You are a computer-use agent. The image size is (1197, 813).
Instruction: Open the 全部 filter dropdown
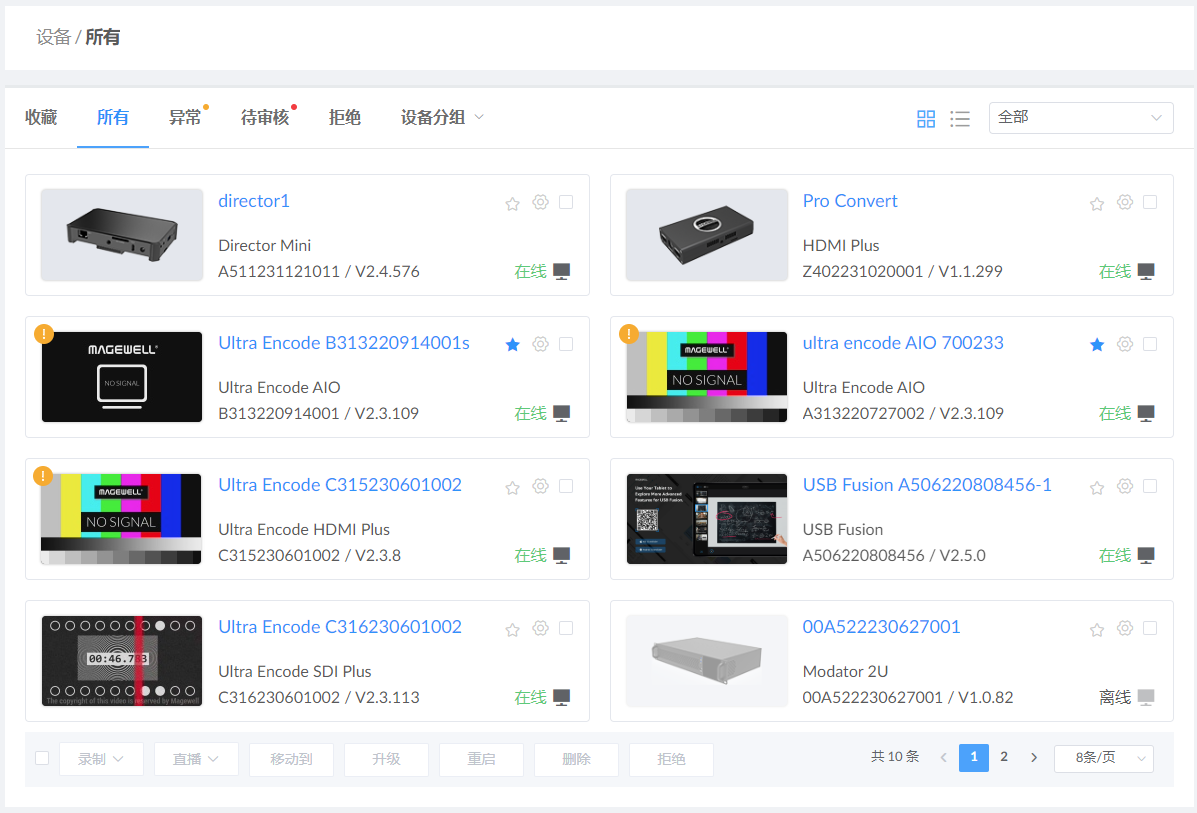click(x=1081, y=118)
